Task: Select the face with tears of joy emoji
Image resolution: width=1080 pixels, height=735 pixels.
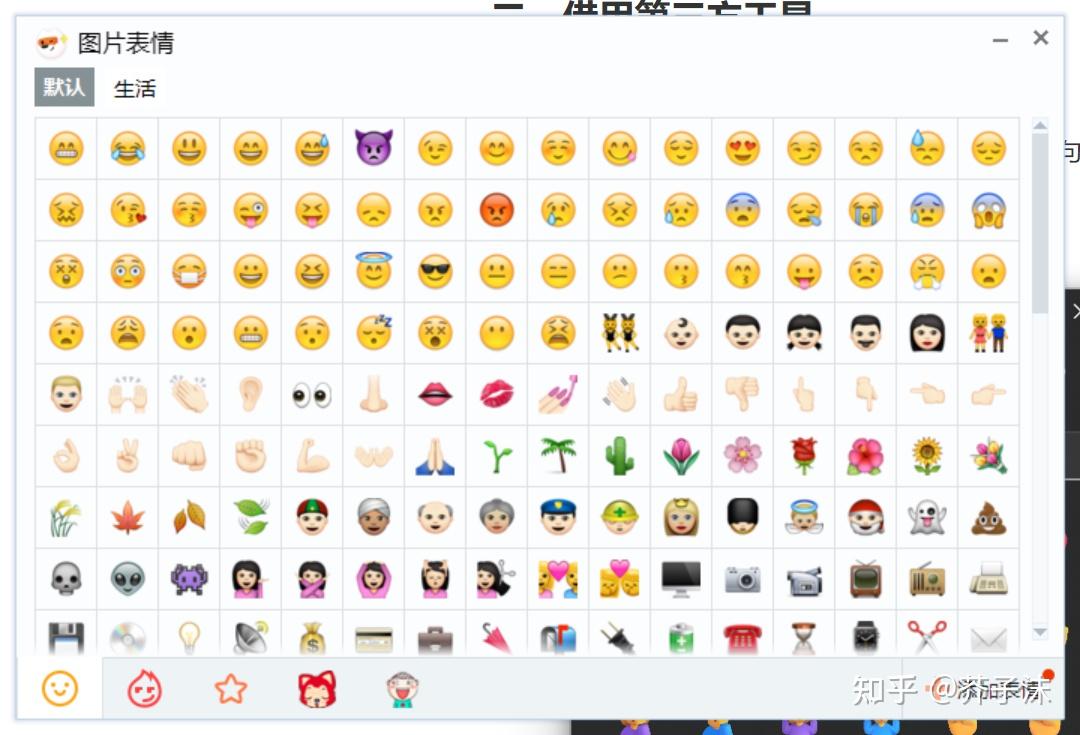Action: point(127,148)
